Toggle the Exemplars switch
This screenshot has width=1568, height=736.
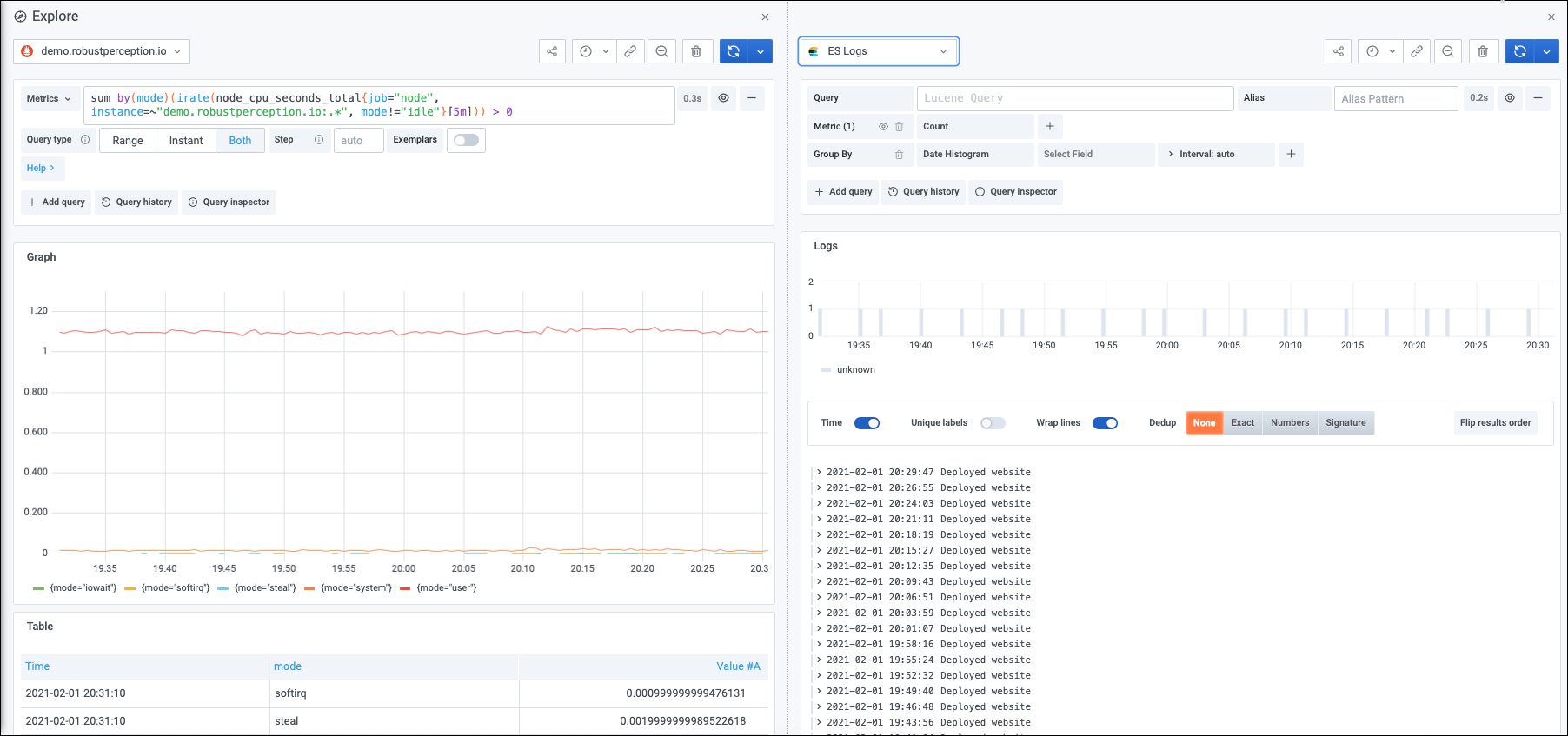coord(466,140)
